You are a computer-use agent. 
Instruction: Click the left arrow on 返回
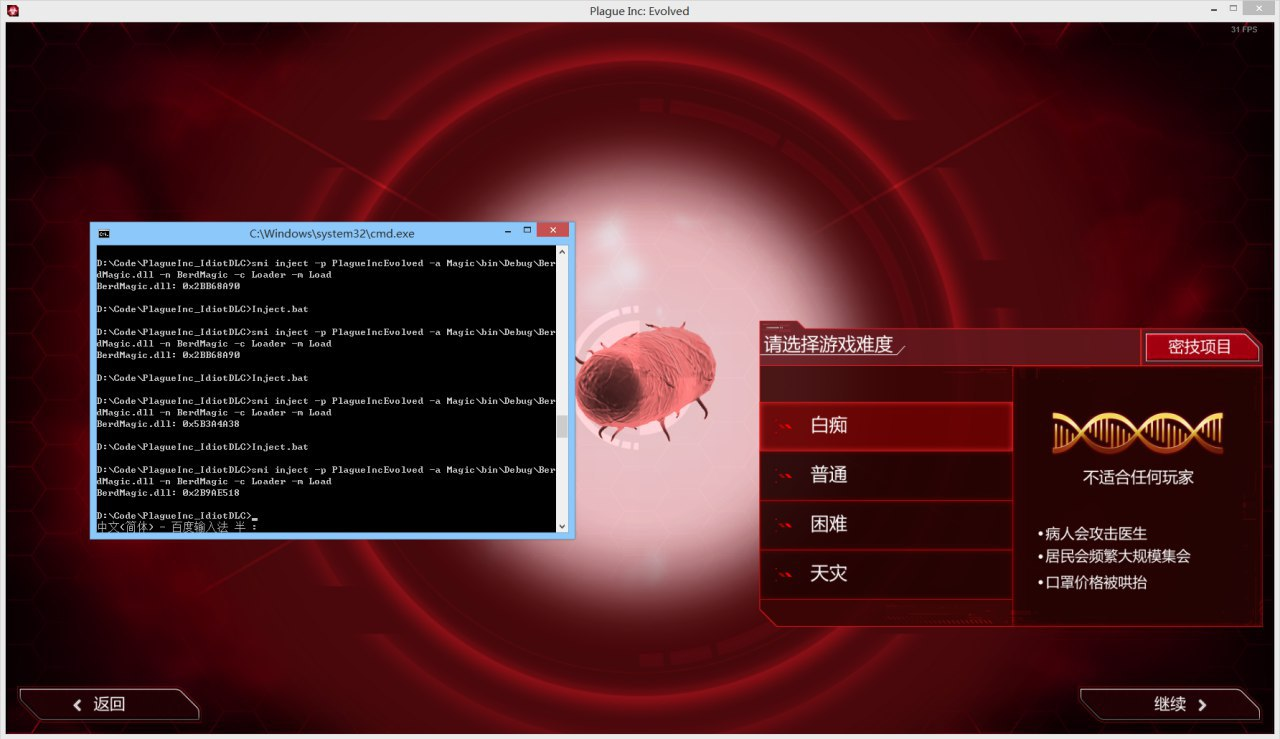(77, 705)
